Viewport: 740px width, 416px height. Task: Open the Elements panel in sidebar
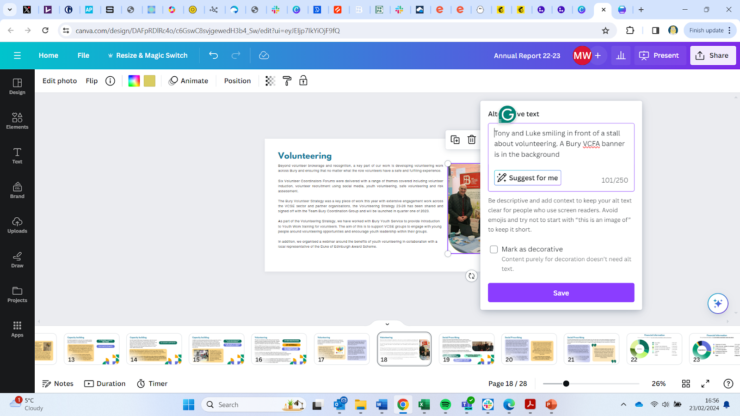[17, 121]
